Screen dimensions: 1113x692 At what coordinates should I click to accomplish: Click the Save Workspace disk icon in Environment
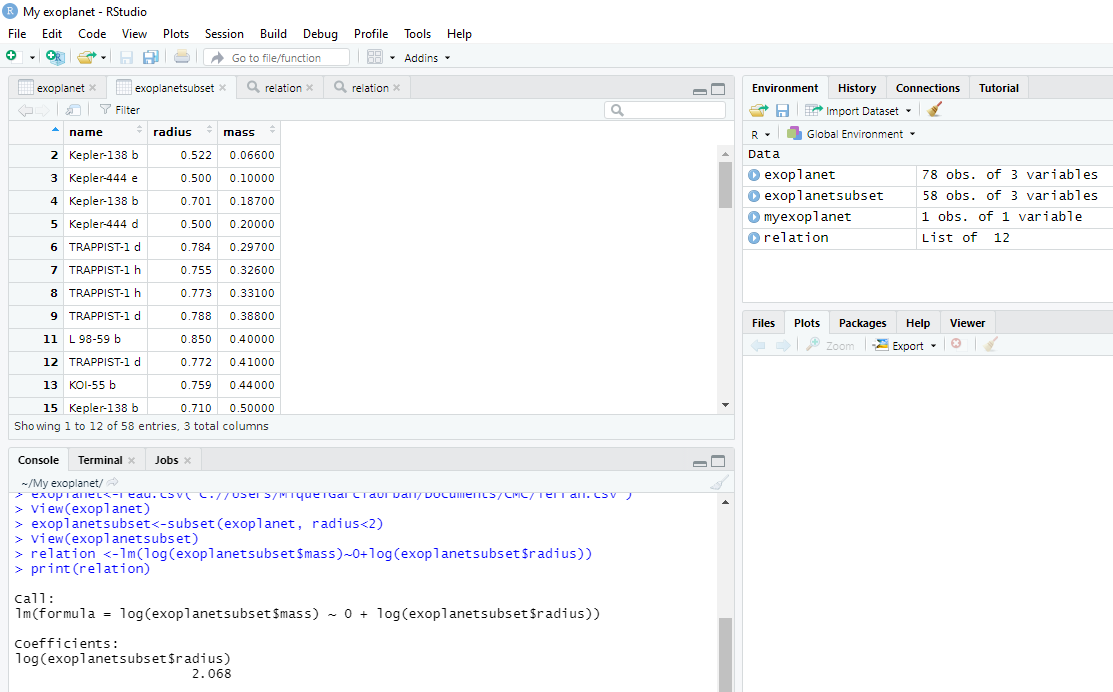(x=782, y=110)
